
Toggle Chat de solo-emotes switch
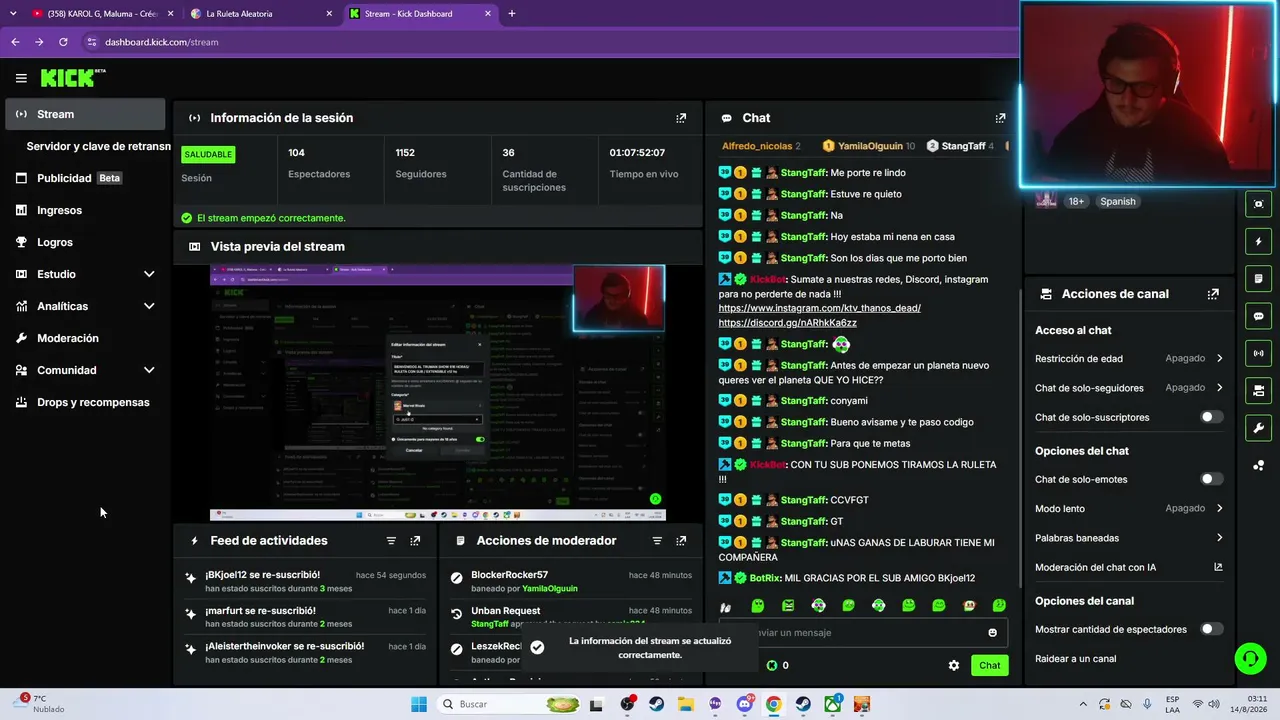pyautogui.click(x=1211, y=479)
